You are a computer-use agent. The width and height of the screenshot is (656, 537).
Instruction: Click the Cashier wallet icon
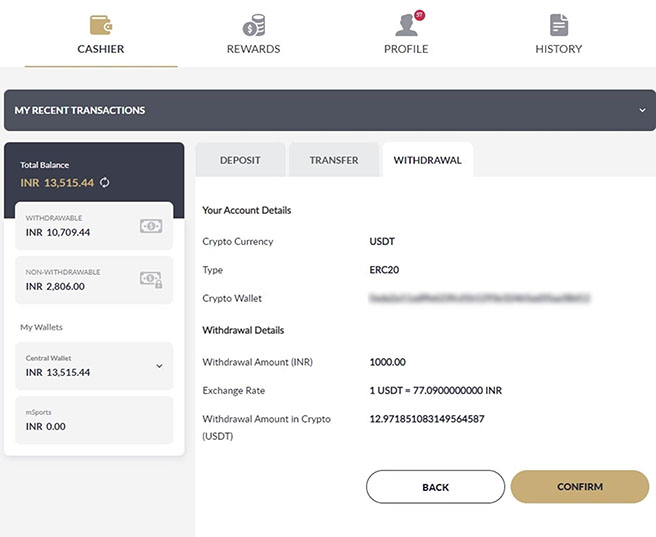coord(101,25)
